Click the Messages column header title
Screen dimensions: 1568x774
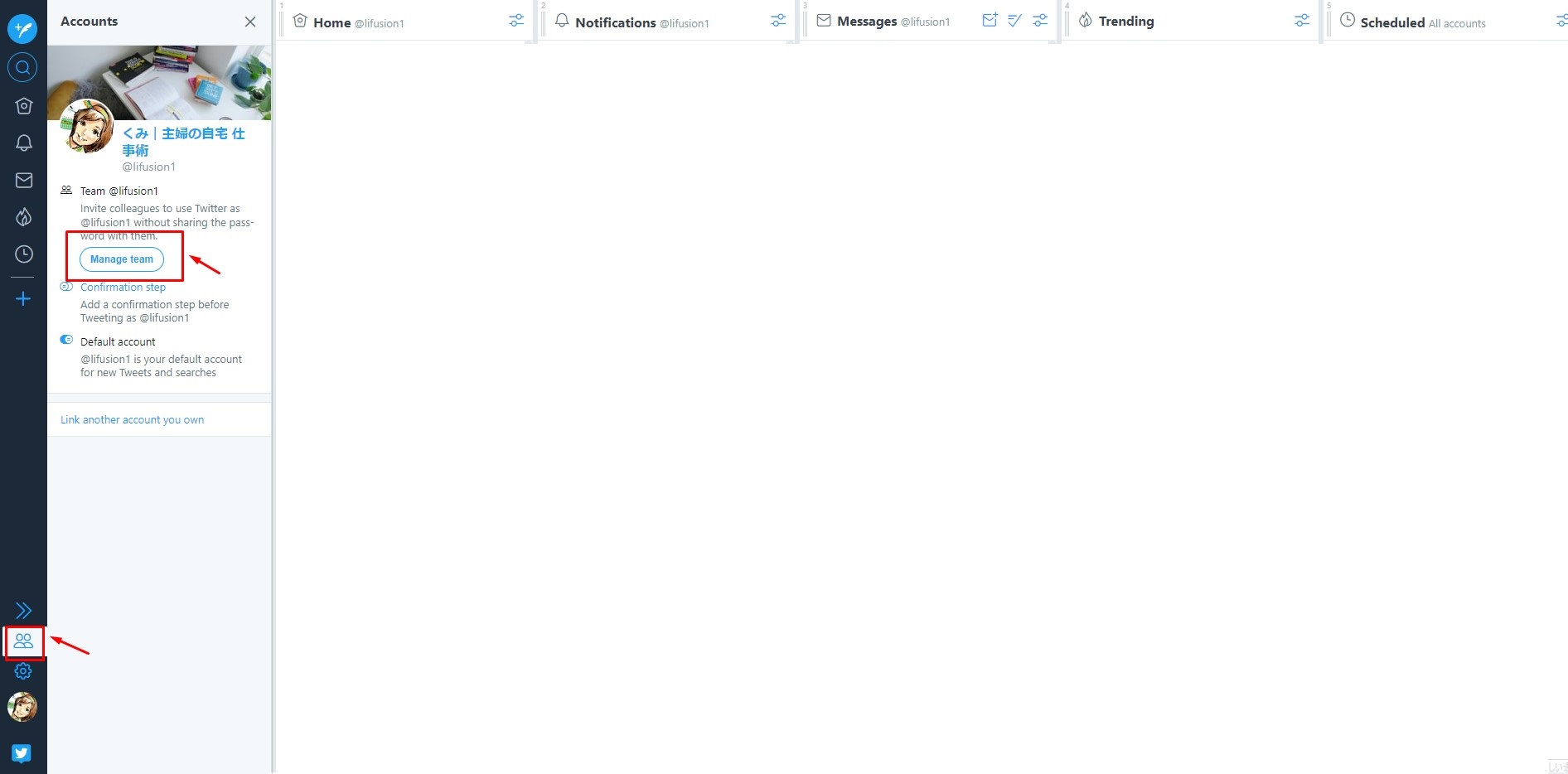tap(867, 22)
